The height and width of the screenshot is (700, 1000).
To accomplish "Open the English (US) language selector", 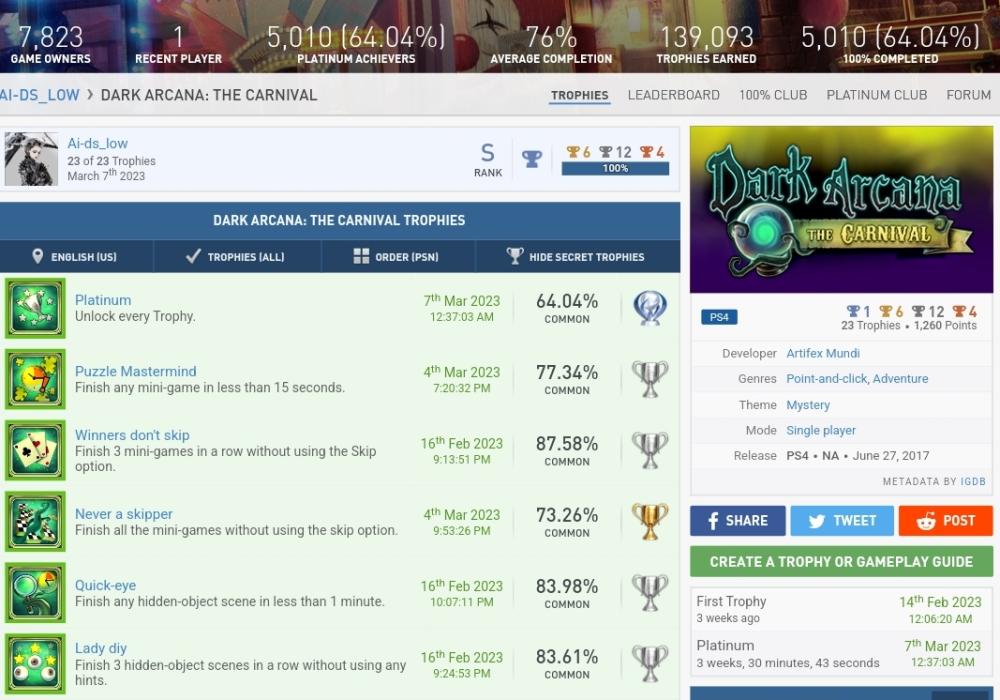I will (x=75, y=257).
